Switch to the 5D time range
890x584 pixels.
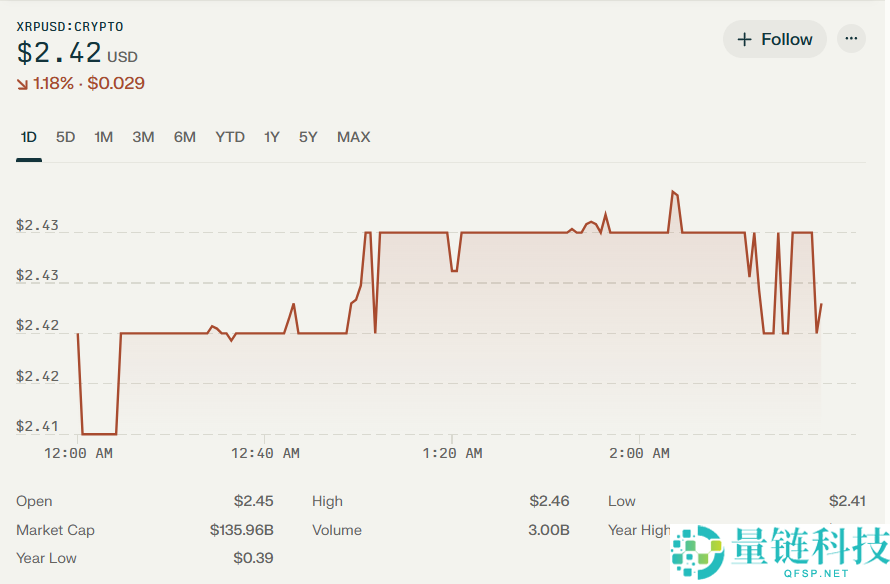click(x=65, y=137)
